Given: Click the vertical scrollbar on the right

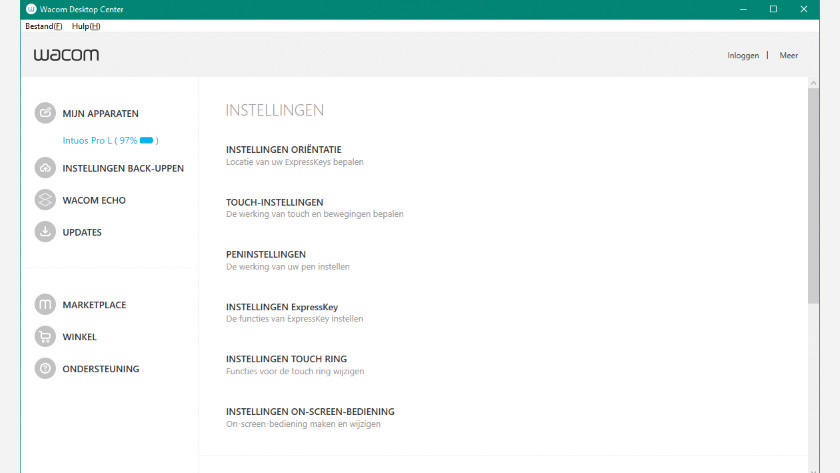Looking at the screenshot, I should point(813,200).
